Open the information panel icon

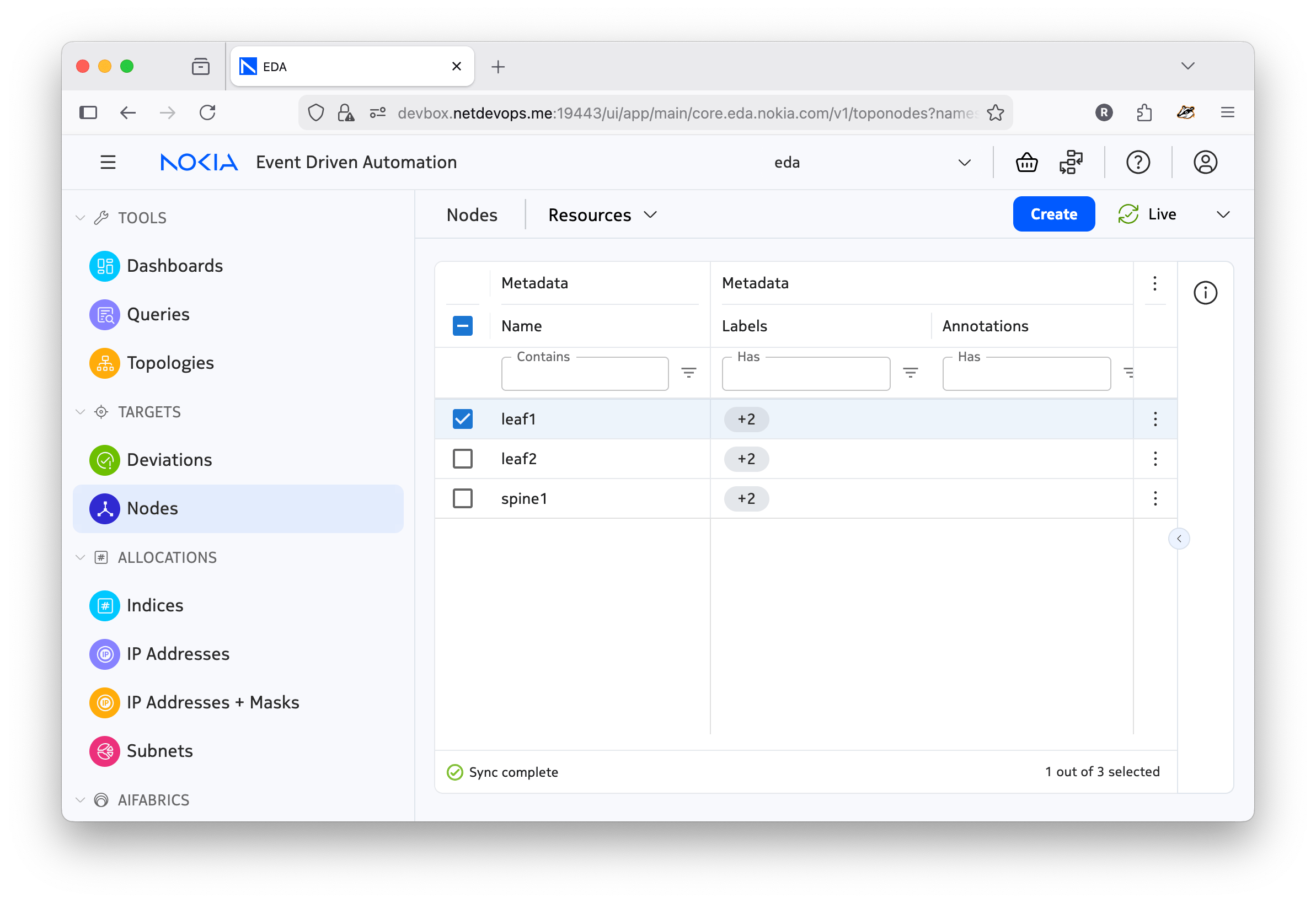click(1205, 293)
